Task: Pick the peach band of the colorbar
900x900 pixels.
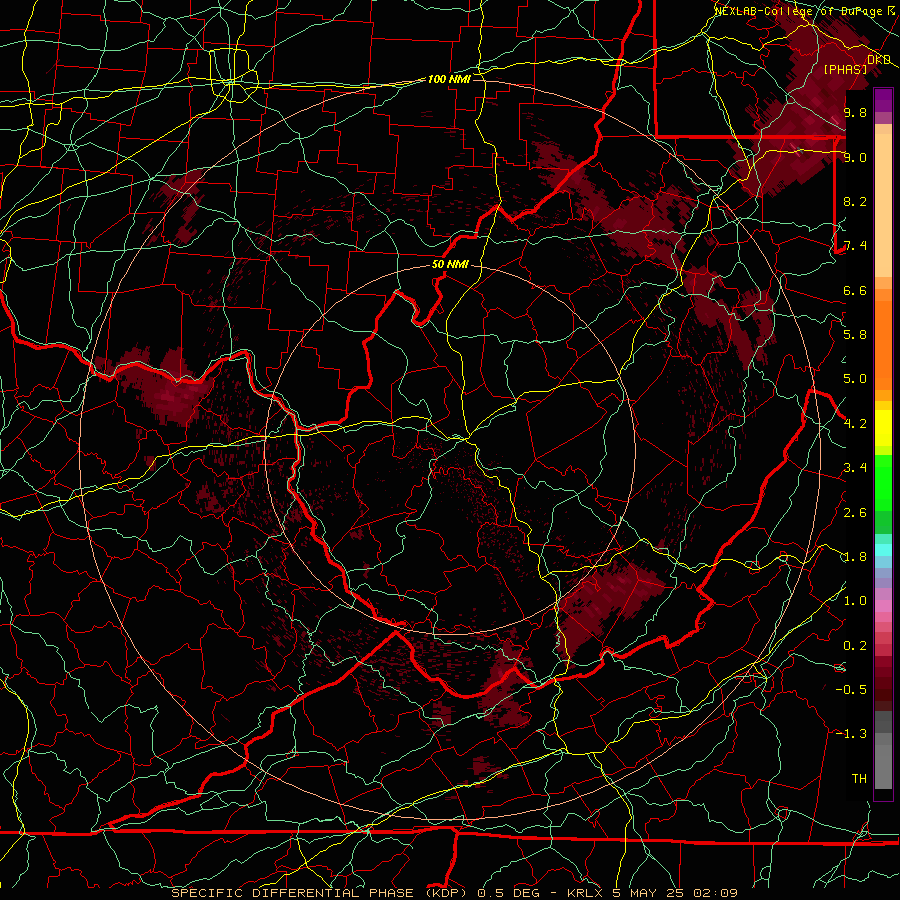Action: (883, 201)
